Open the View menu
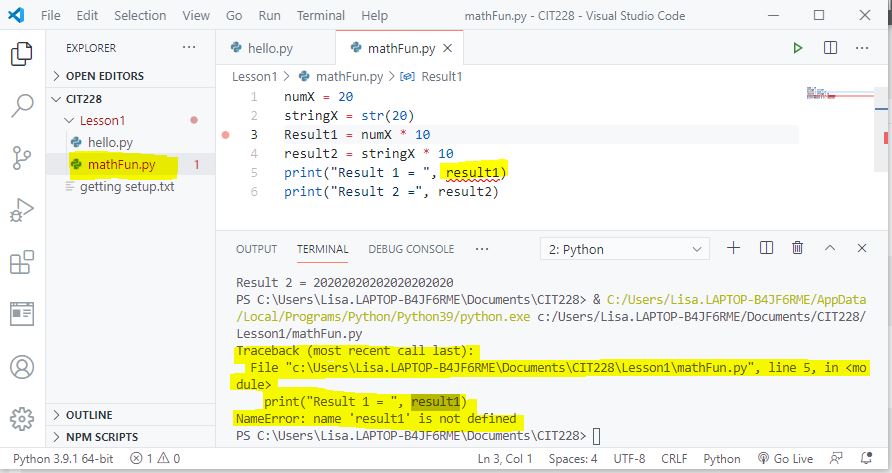The image size is (892, 473). (196, 15)
